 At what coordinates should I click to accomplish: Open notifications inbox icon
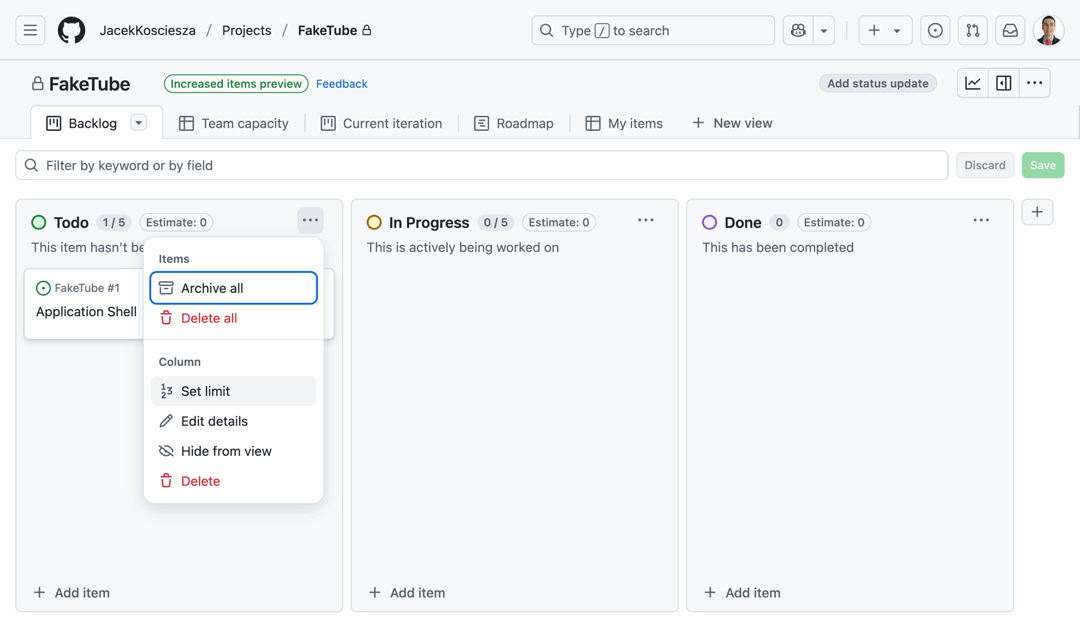(x=1010, y=30)
